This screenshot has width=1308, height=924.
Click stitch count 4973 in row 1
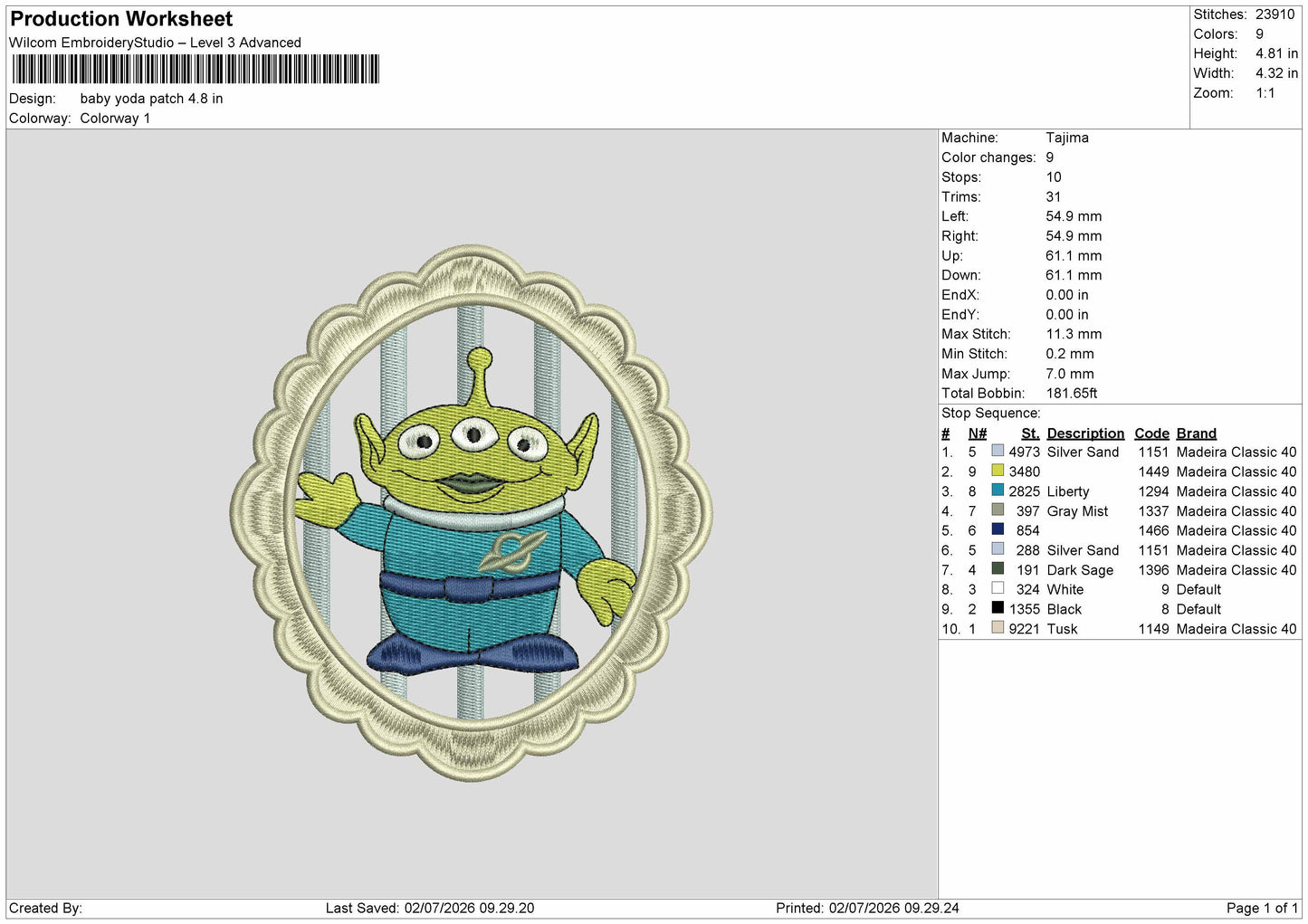1025,452
